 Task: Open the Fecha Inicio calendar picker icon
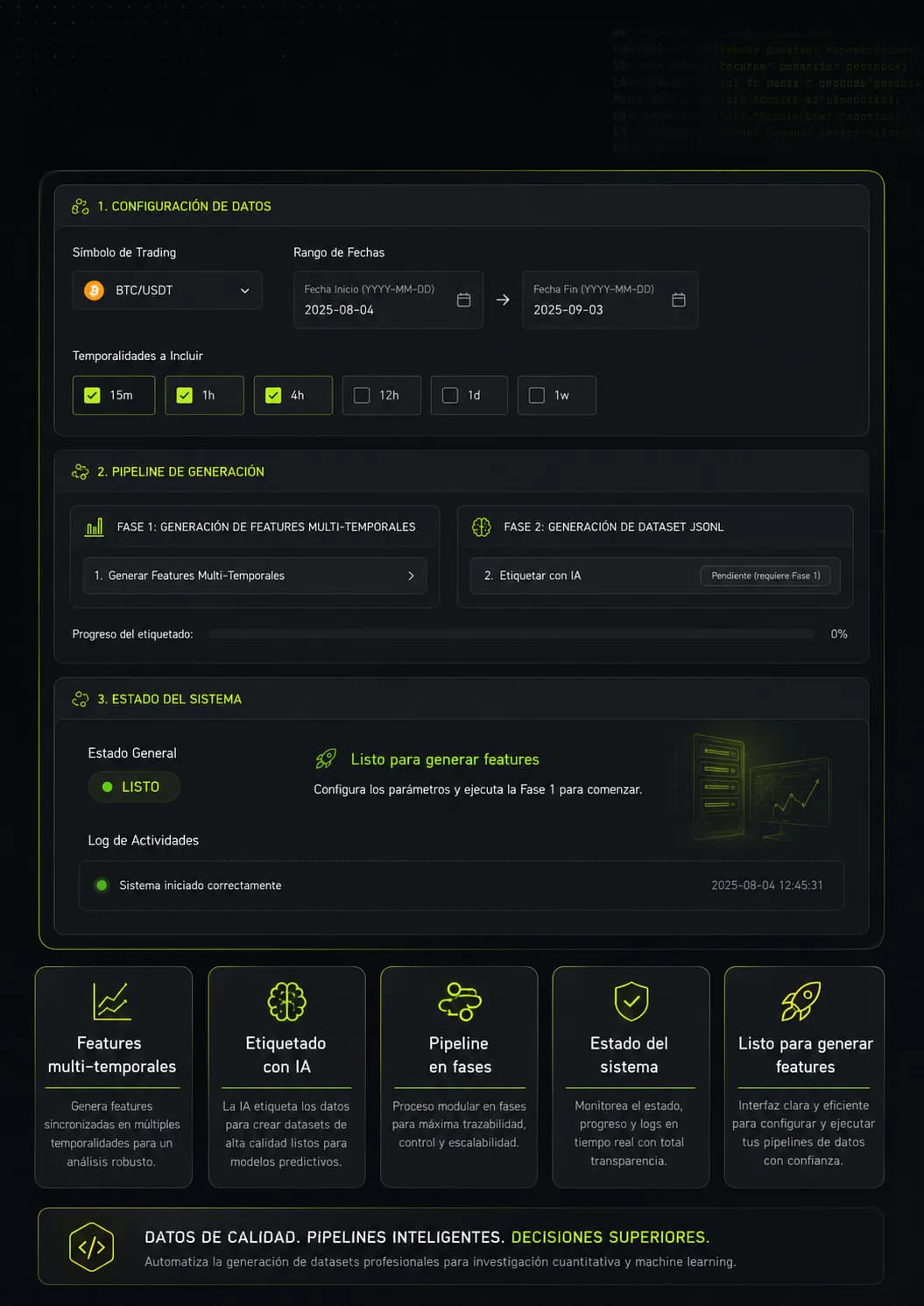(x=464, y=300)
